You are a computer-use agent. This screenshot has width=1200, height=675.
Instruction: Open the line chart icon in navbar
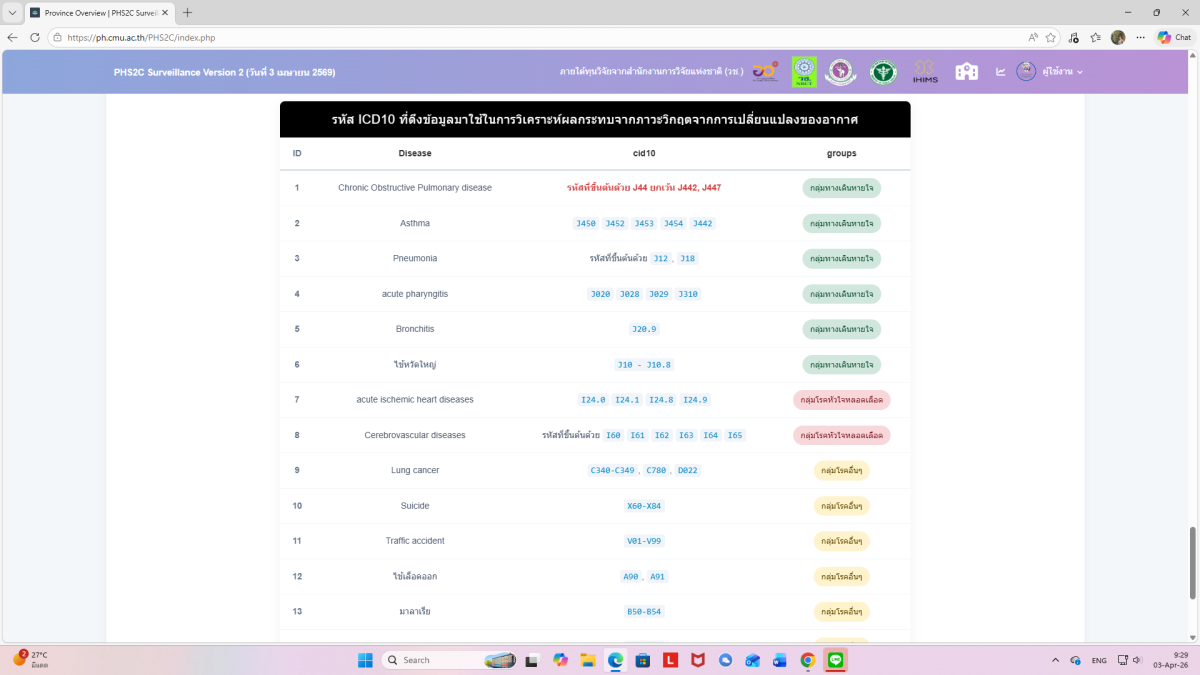1000,72
